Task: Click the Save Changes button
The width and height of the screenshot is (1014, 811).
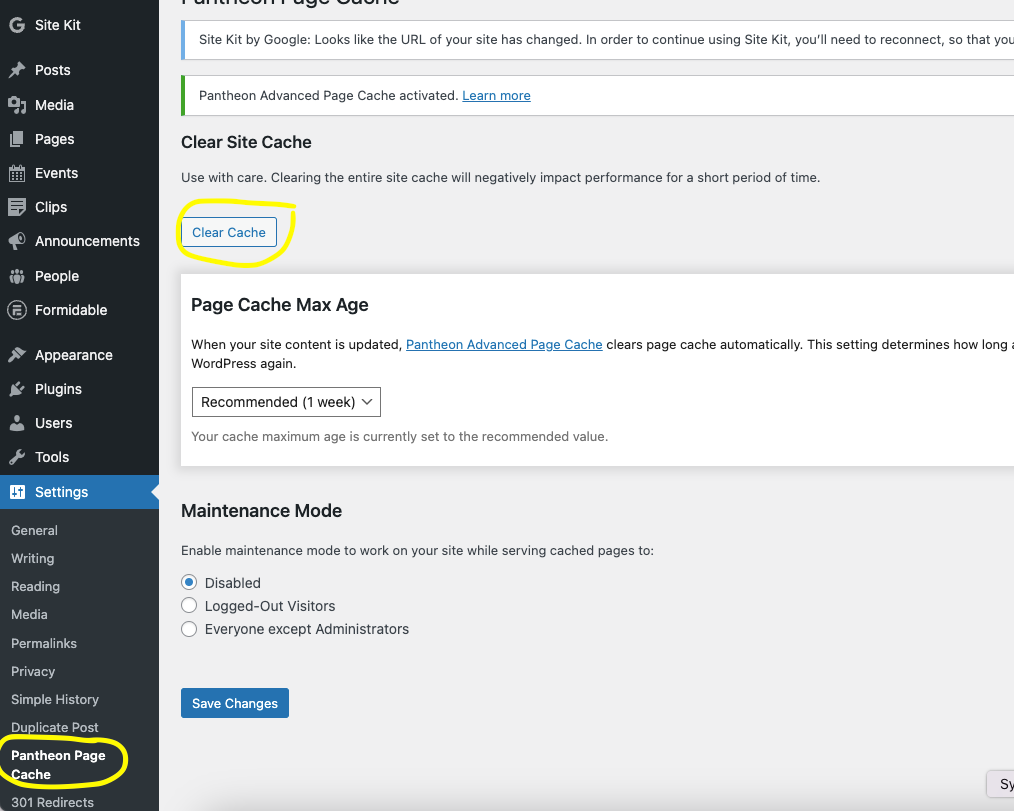Action: (235, 703)
